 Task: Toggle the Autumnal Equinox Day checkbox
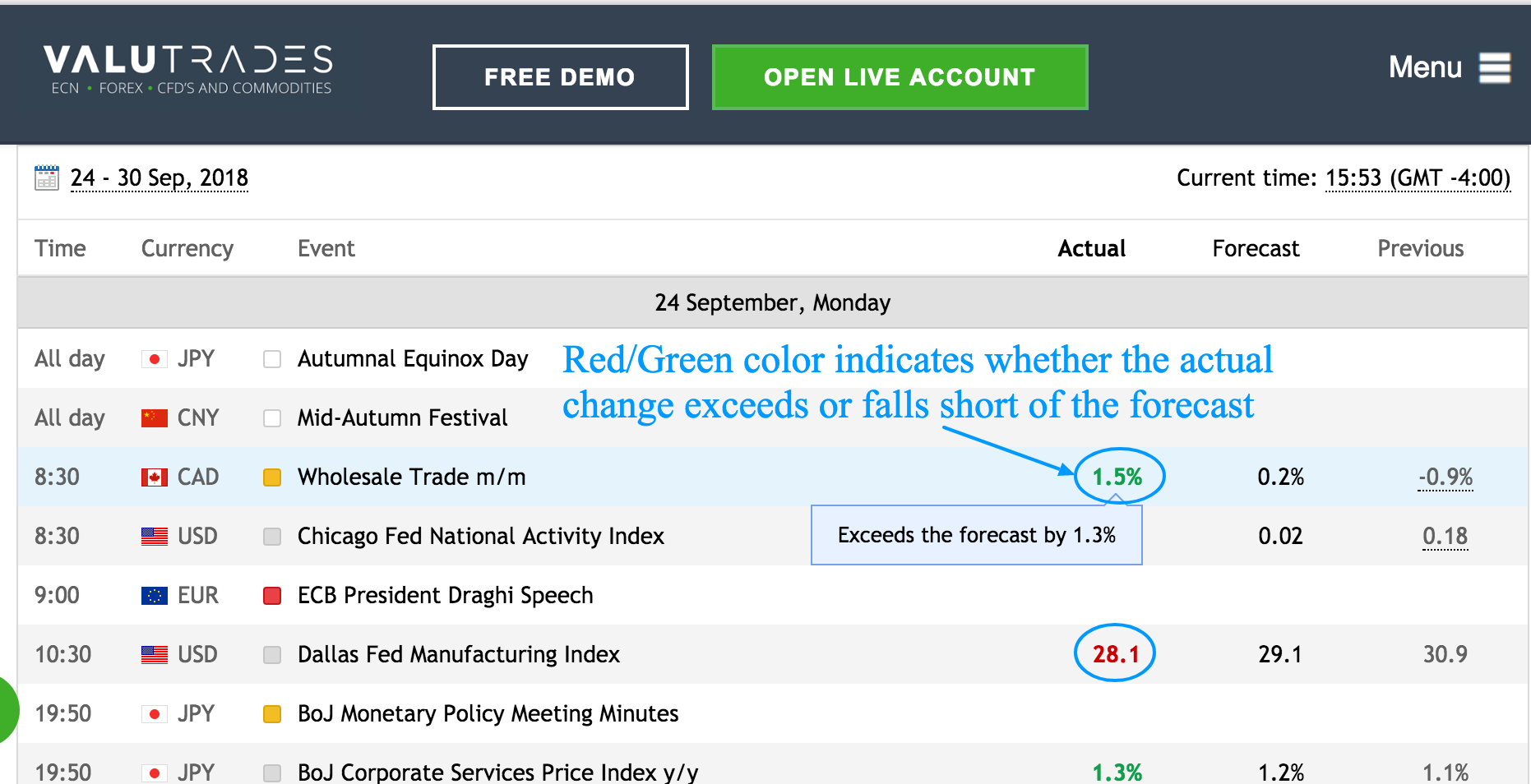click(272, 359)
